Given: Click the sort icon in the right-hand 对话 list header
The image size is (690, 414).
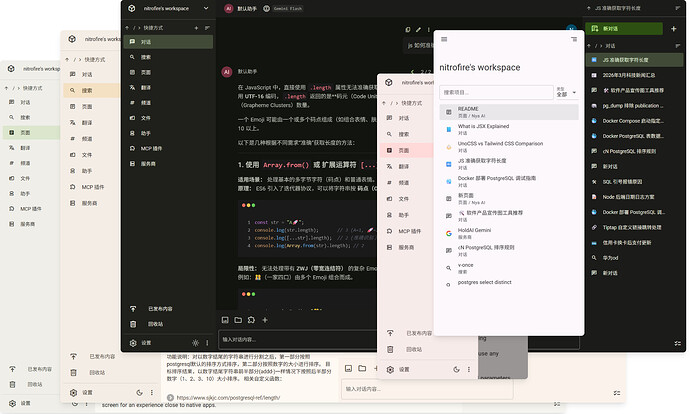Looking at the screenshot, I should (678, 46).
